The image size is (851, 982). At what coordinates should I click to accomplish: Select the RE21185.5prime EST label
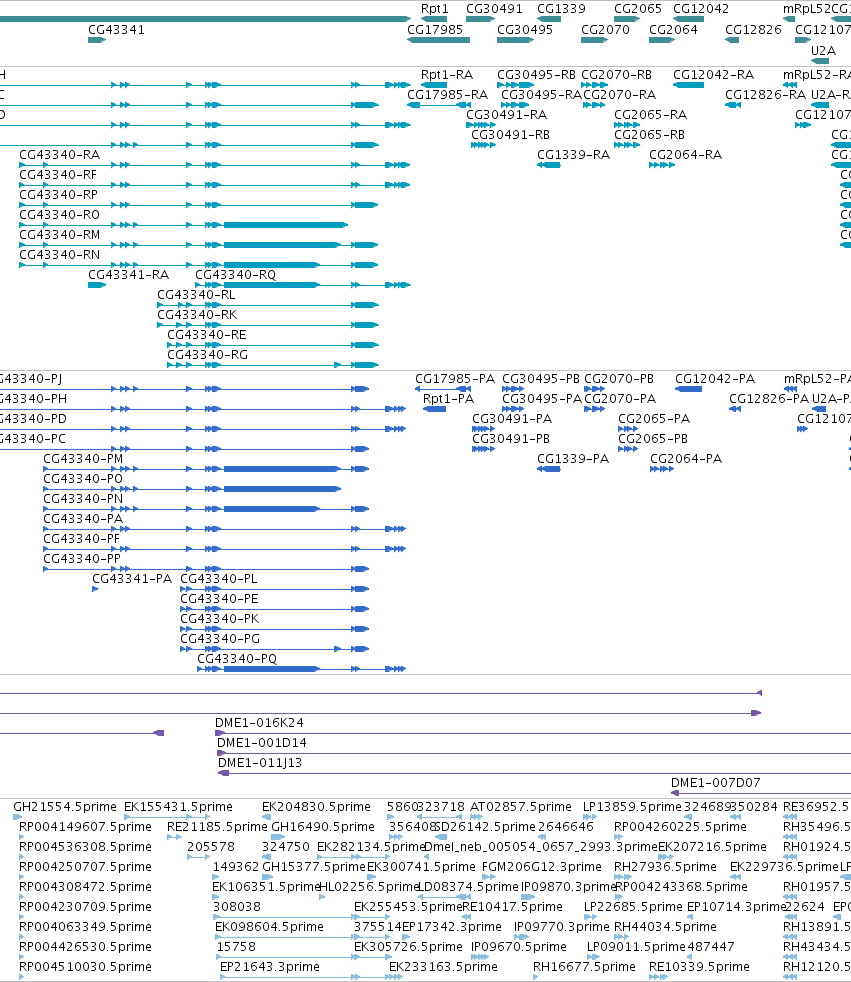[217, 827]
